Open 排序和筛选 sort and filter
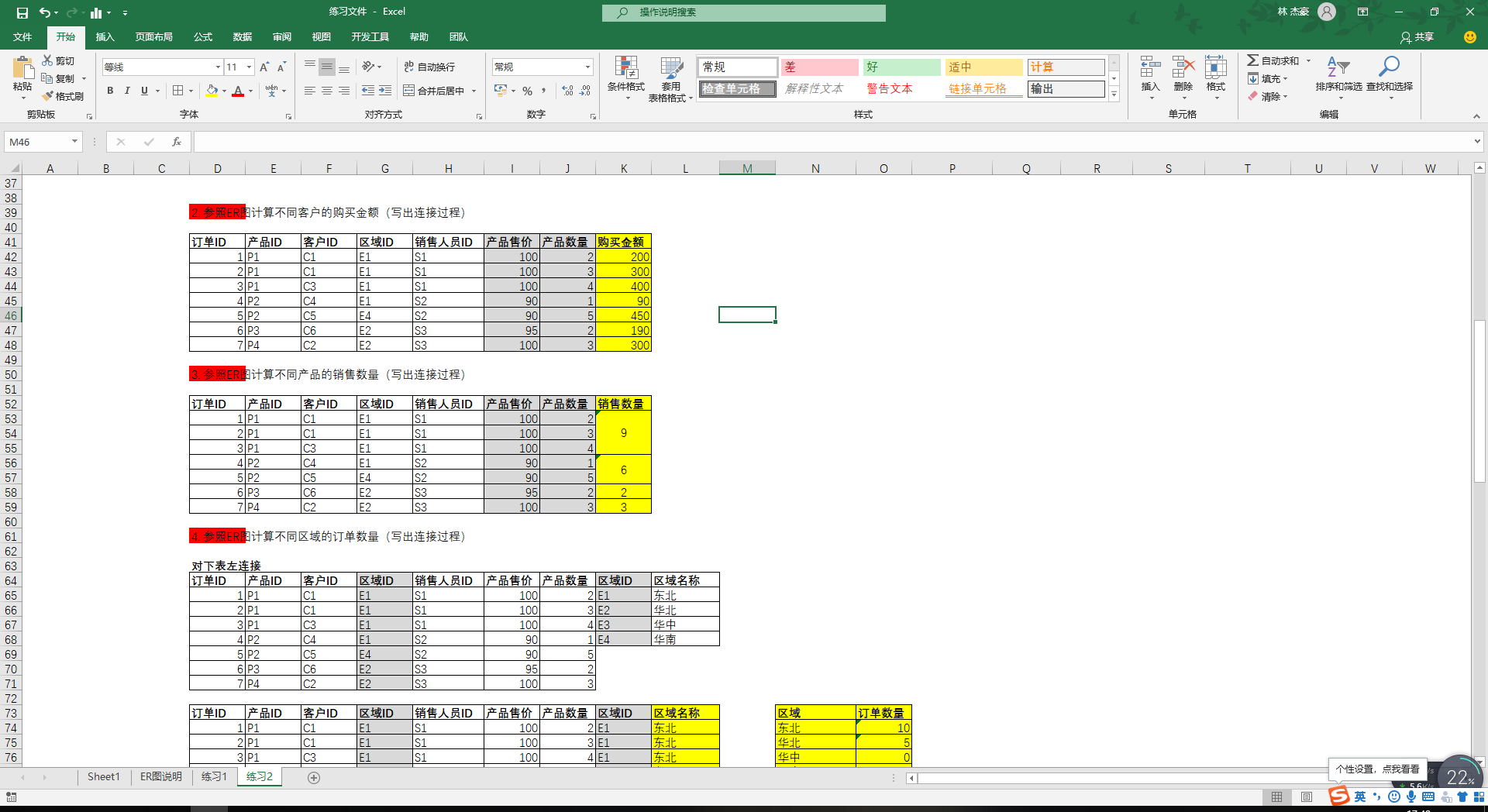 pyautogui.click(x=1338, y=77)
